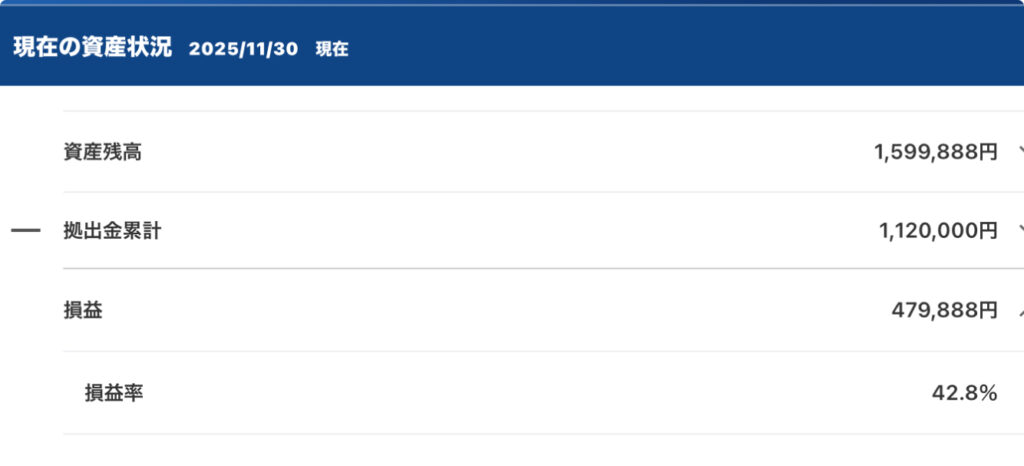This screenshot has width=1024, height=466.
Task: Click the 479,888円 profit amount
Action: (x=944, y=311)
